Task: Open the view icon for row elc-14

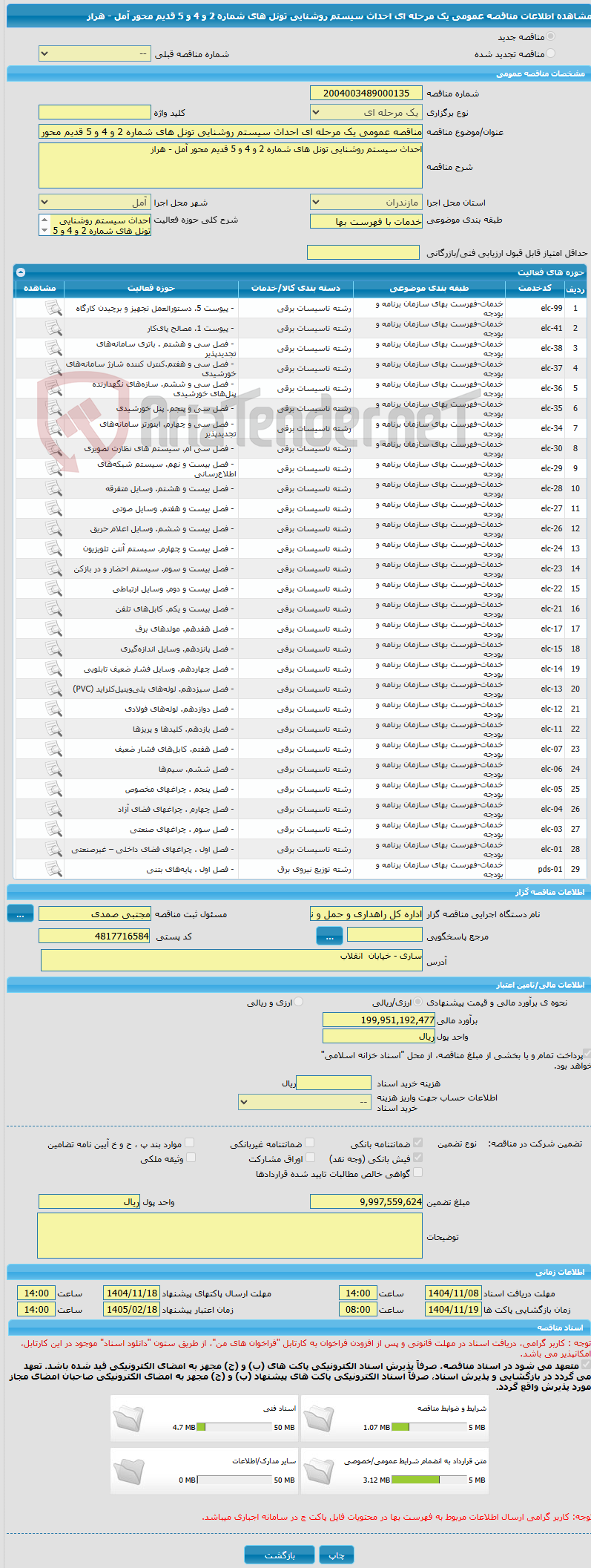Action: pos(53,669)
